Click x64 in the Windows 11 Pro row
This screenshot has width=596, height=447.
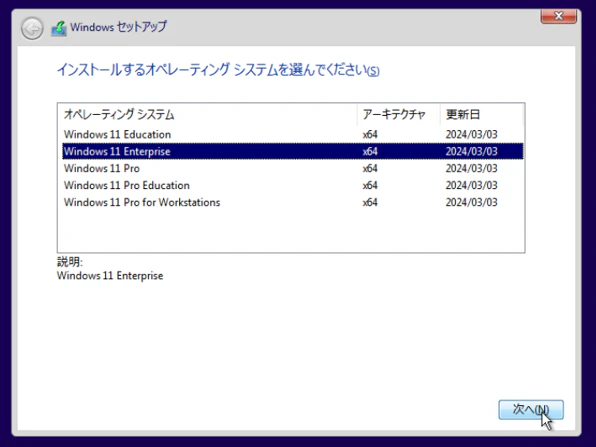tap(370, 168)
